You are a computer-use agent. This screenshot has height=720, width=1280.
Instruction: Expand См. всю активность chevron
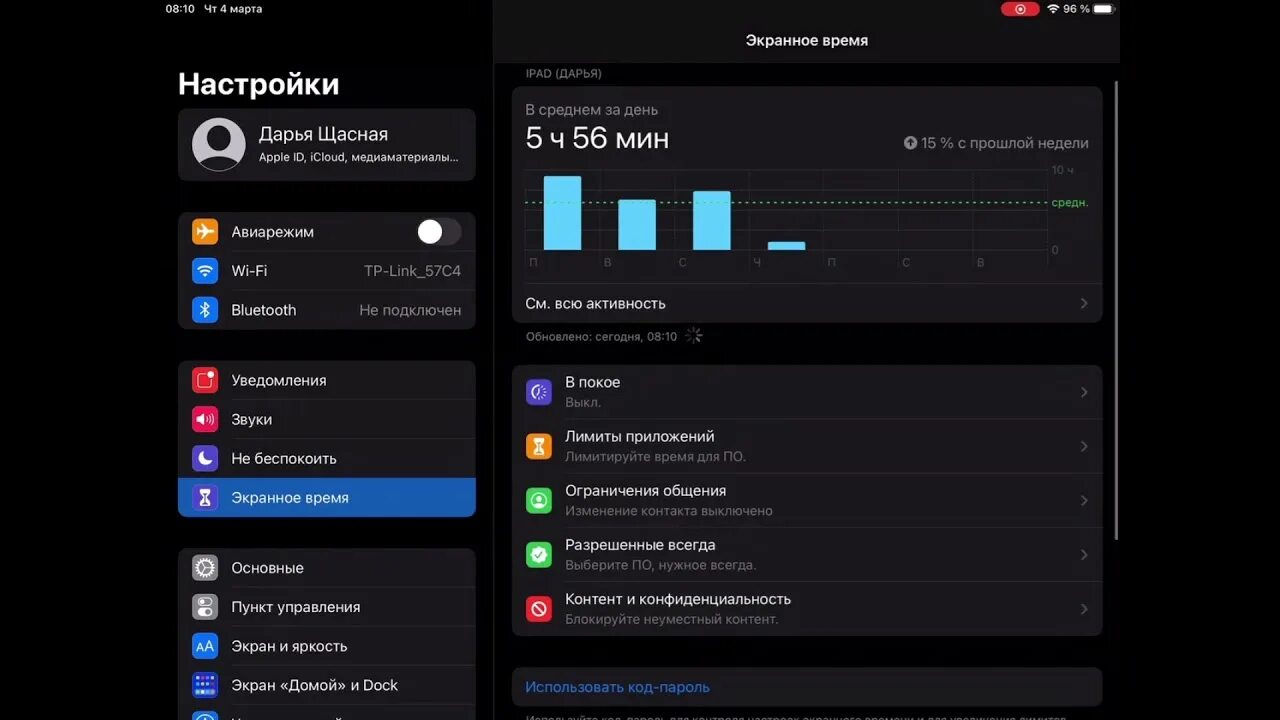coord(1084,303)
